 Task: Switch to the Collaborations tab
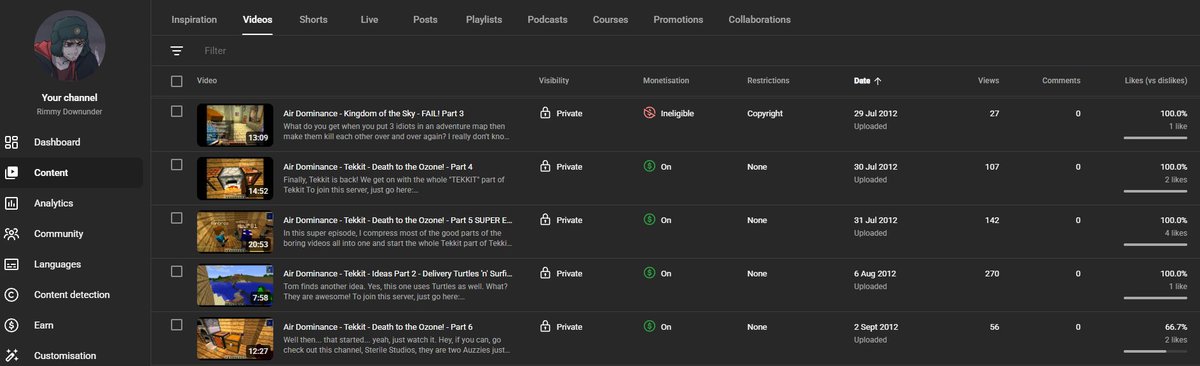[x=759, y=19]
